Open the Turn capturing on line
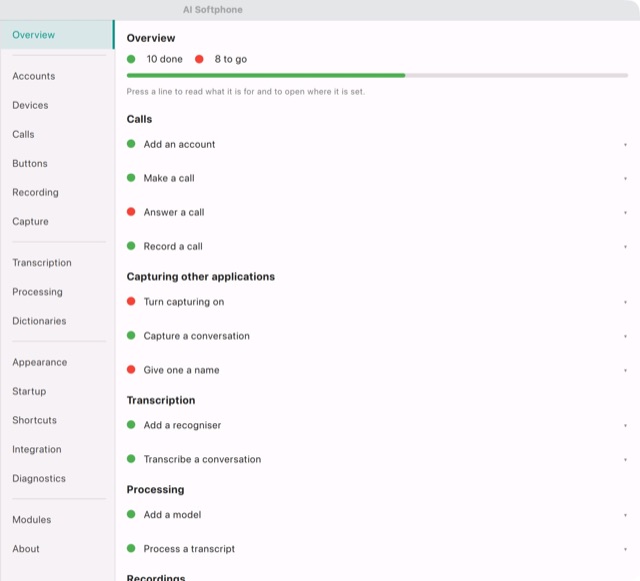 point(377,302)
